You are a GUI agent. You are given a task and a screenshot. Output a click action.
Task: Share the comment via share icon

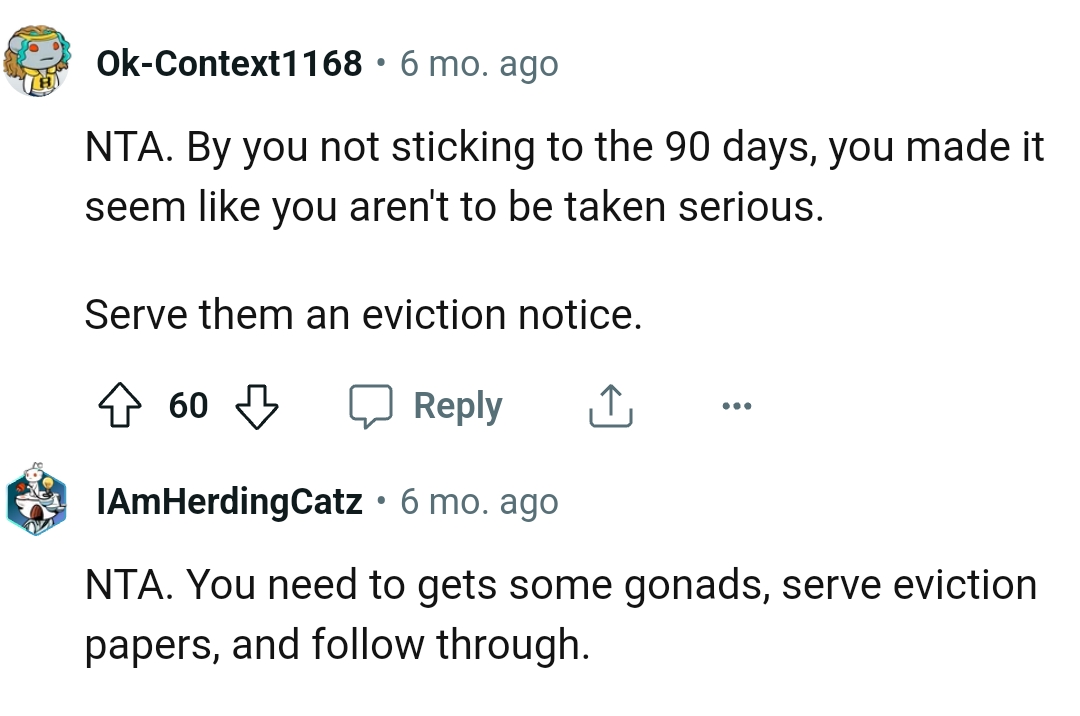(609, 406)
